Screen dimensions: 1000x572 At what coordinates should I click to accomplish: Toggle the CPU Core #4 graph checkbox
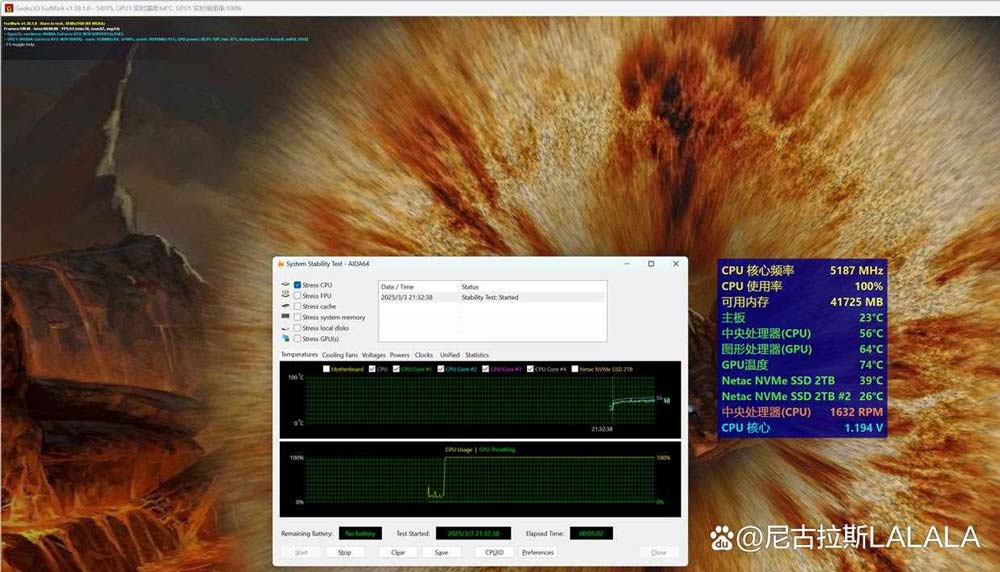(x=530, y=369)
